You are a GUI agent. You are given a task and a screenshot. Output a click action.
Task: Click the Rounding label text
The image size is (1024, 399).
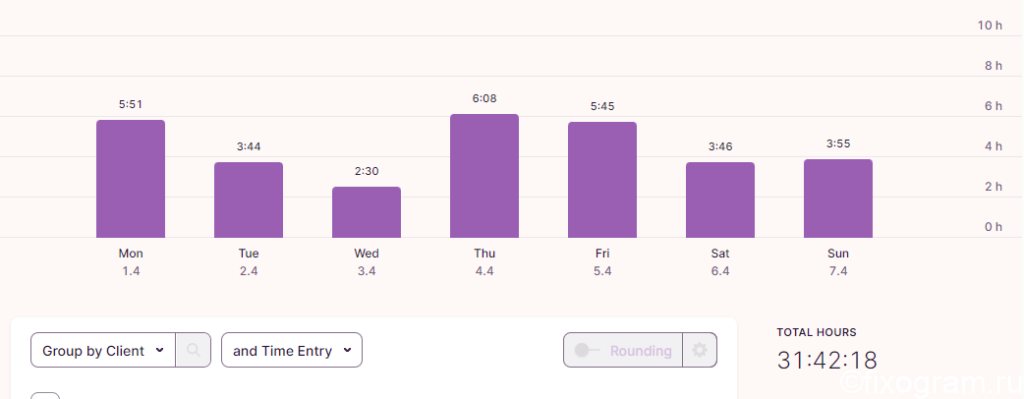[x=641, y=351]
